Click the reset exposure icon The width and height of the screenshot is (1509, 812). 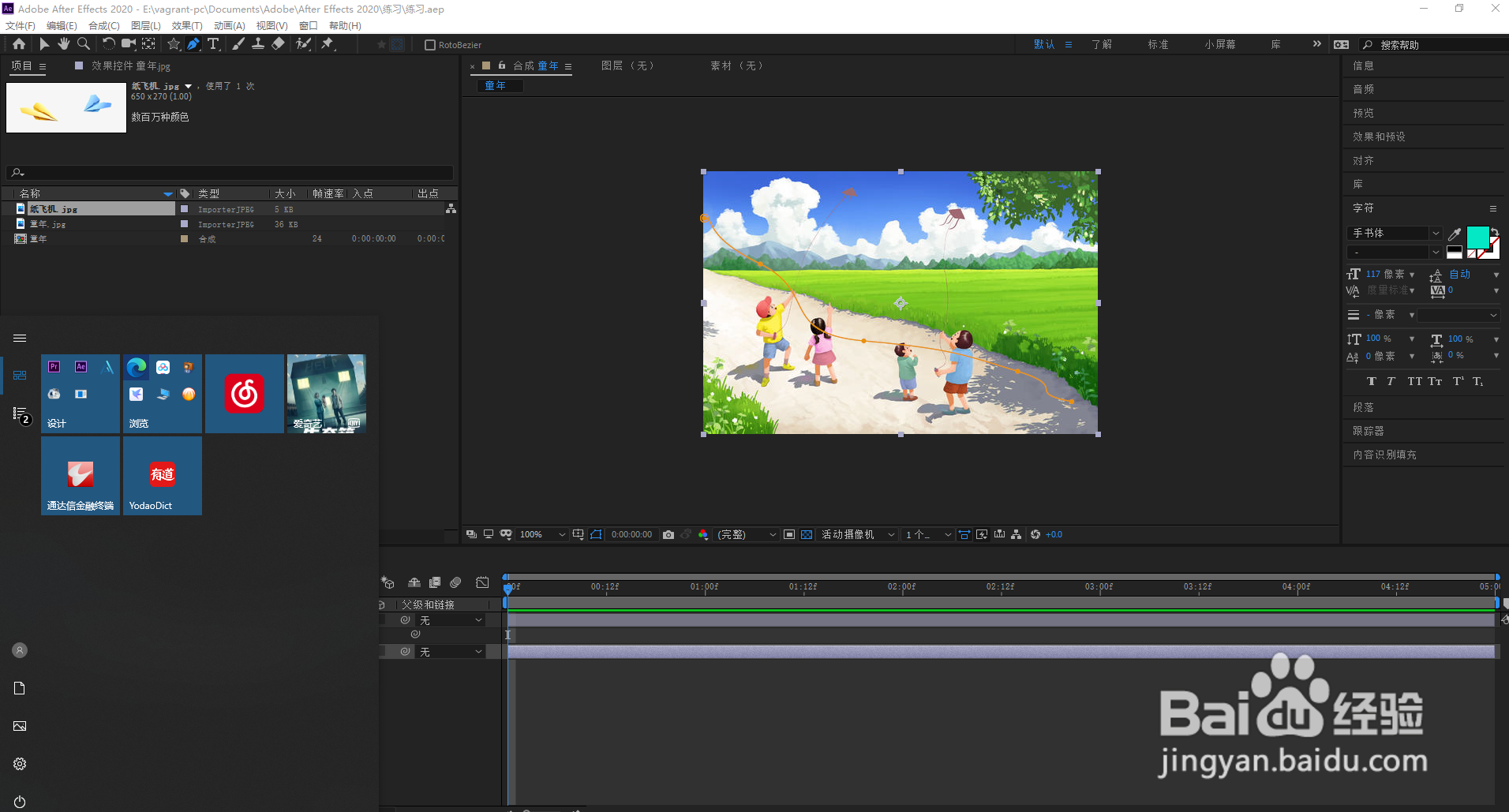pyautogui.click(x=1035, y=534)
